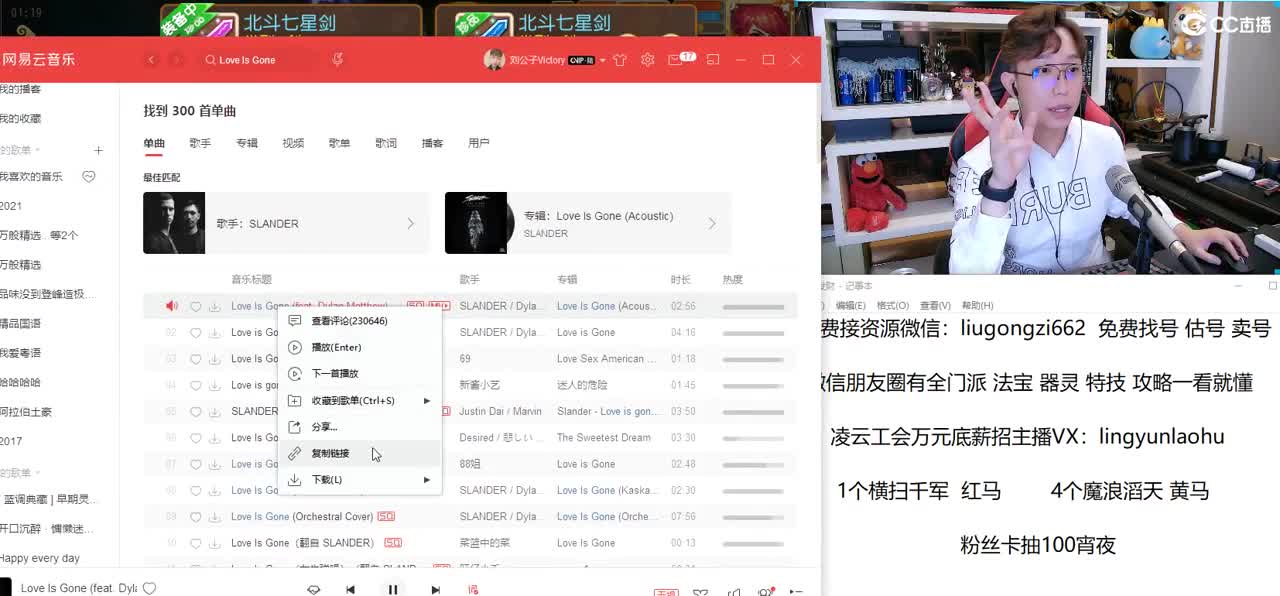
Task: Click the voice search microphone icon
Action: (337, 60)
